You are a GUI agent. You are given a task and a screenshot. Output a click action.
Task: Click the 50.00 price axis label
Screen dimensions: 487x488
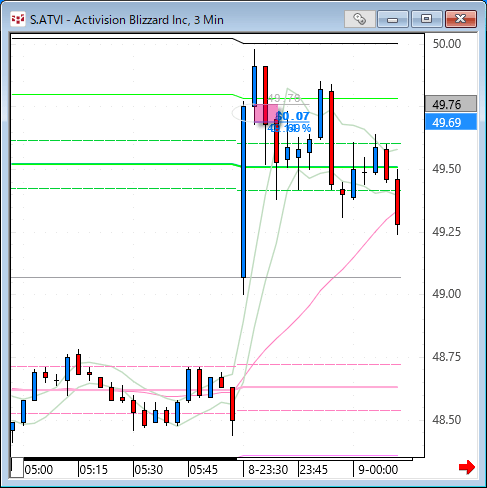coord(447,43)
